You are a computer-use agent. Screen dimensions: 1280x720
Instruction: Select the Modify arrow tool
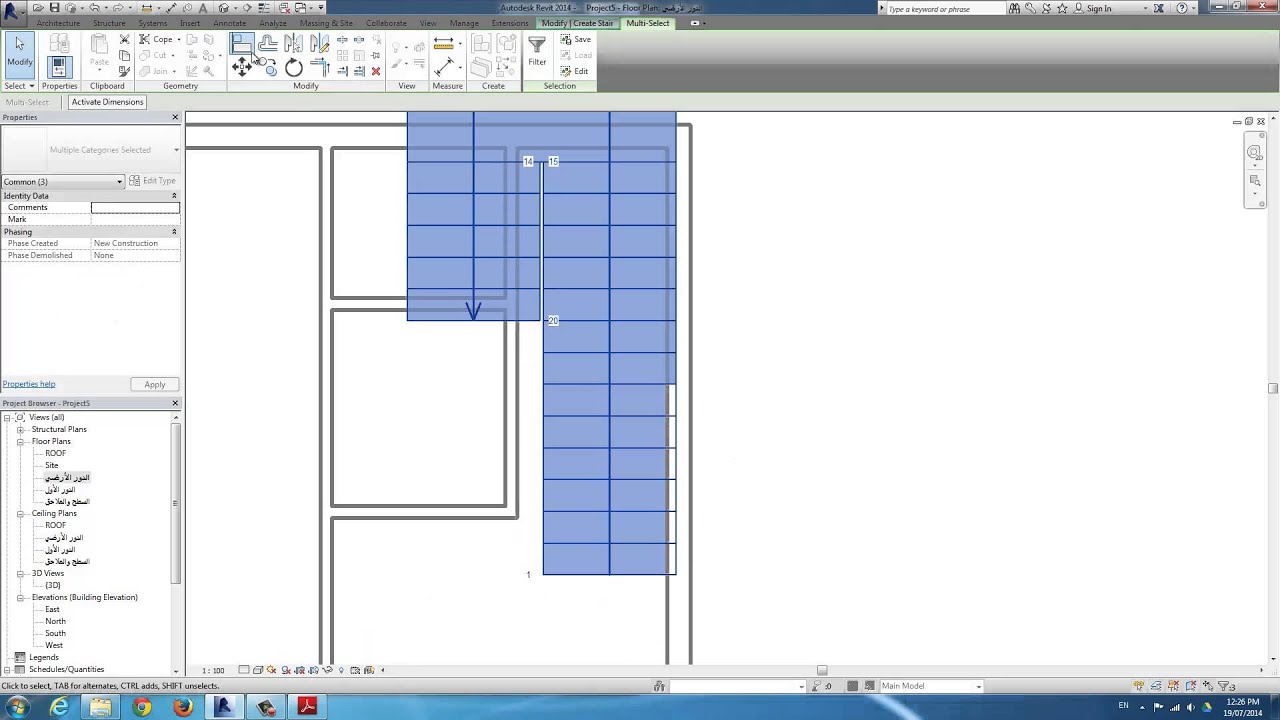[x=19, y=51]
